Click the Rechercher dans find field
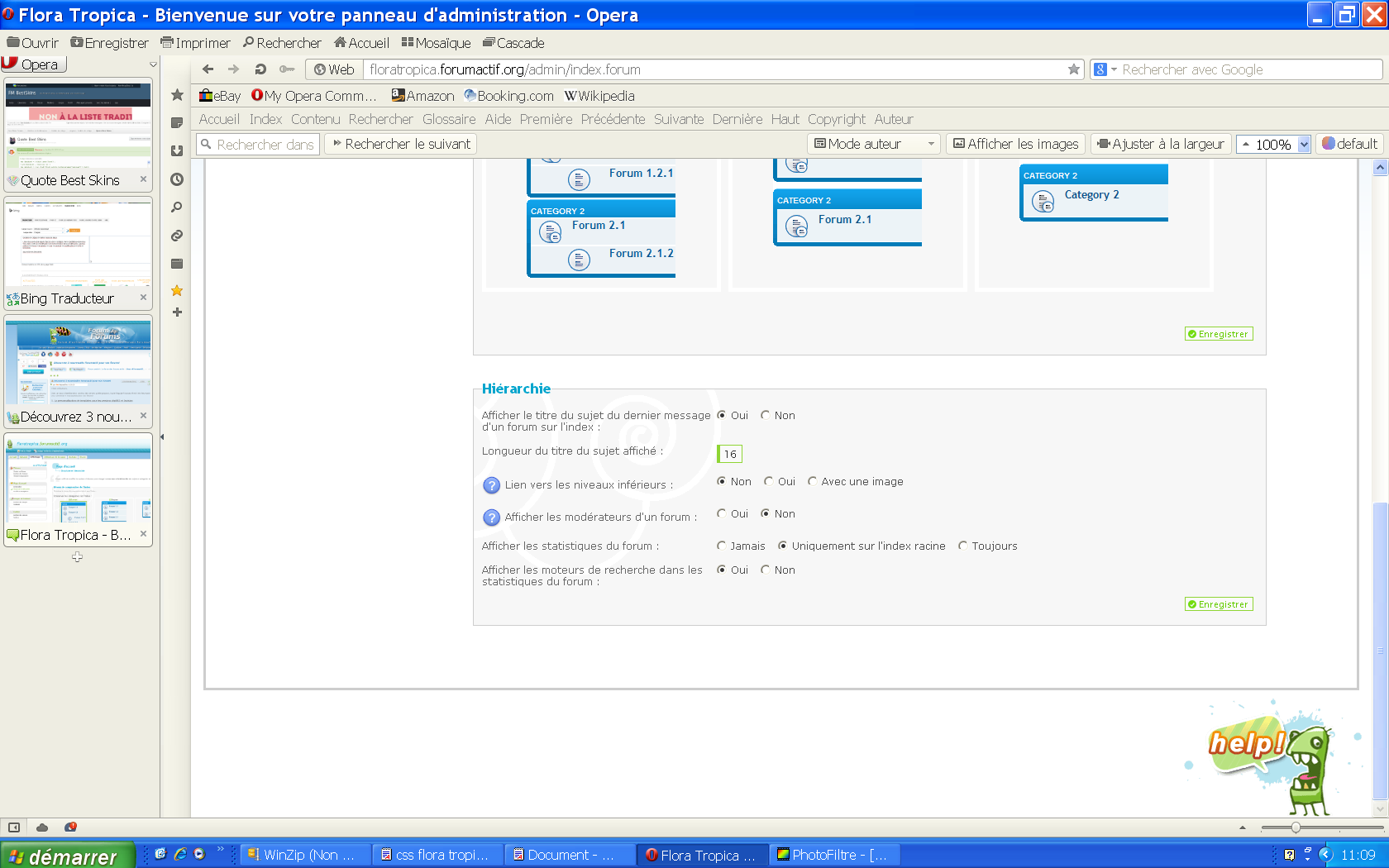 coord(256,144)
